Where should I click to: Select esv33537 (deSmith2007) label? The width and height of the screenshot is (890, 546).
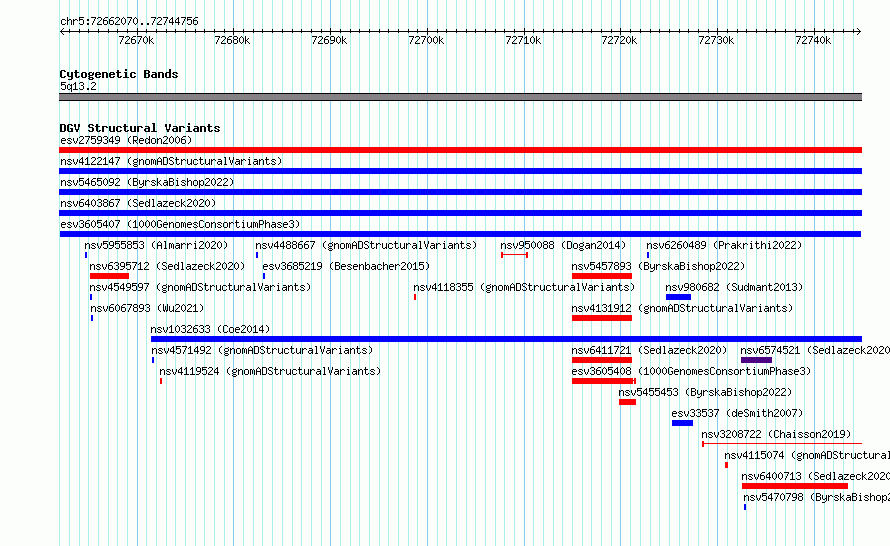[x=737, y=413]
